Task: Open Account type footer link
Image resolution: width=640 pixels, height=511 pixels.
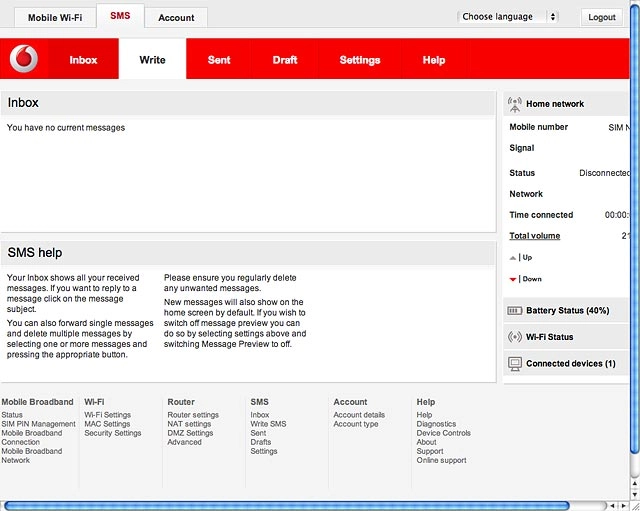Action: point(356,424)
